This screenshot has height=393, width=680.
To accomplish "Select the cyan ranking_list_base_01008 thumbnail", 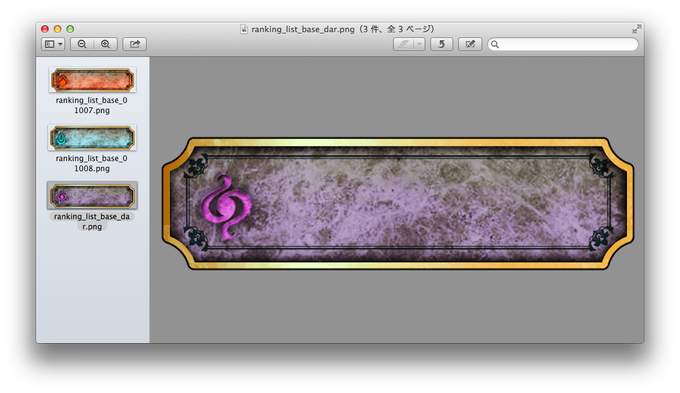I will (x=92, y=138).
